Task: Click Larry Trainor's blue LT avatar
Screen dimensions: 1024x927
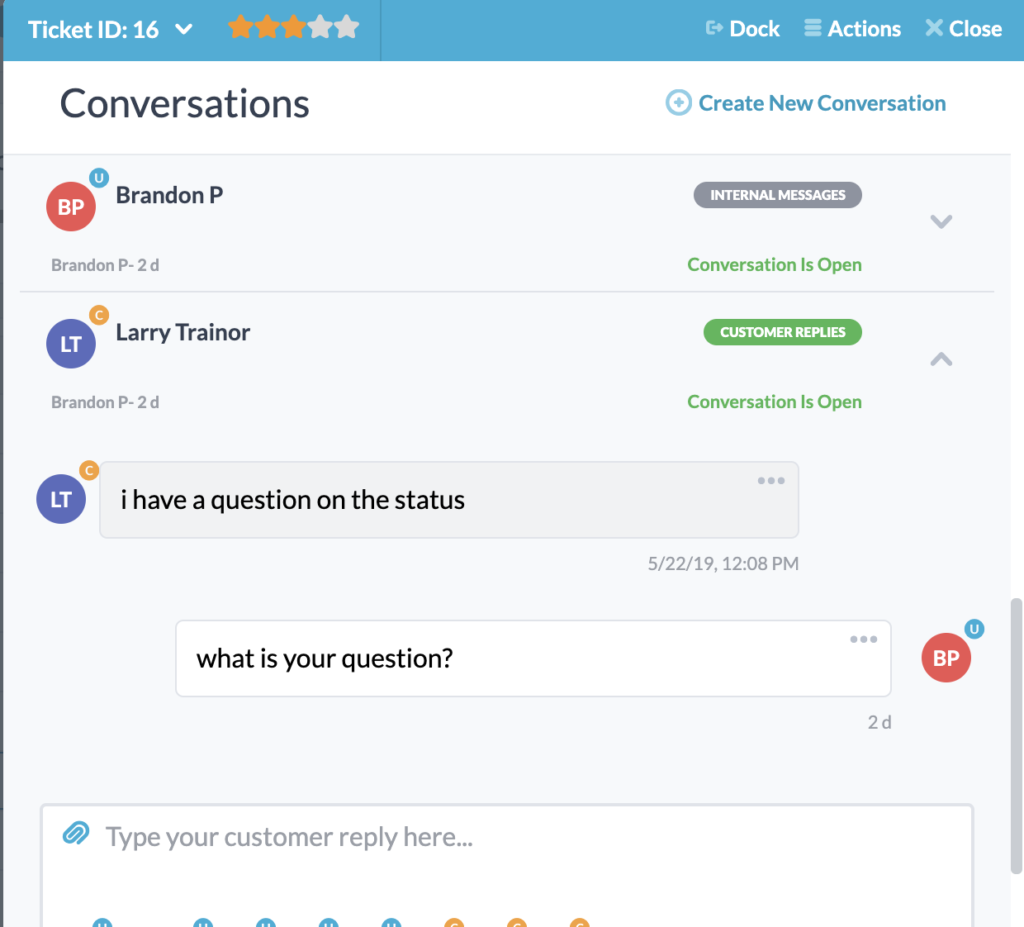Action: tap(71, 343)
